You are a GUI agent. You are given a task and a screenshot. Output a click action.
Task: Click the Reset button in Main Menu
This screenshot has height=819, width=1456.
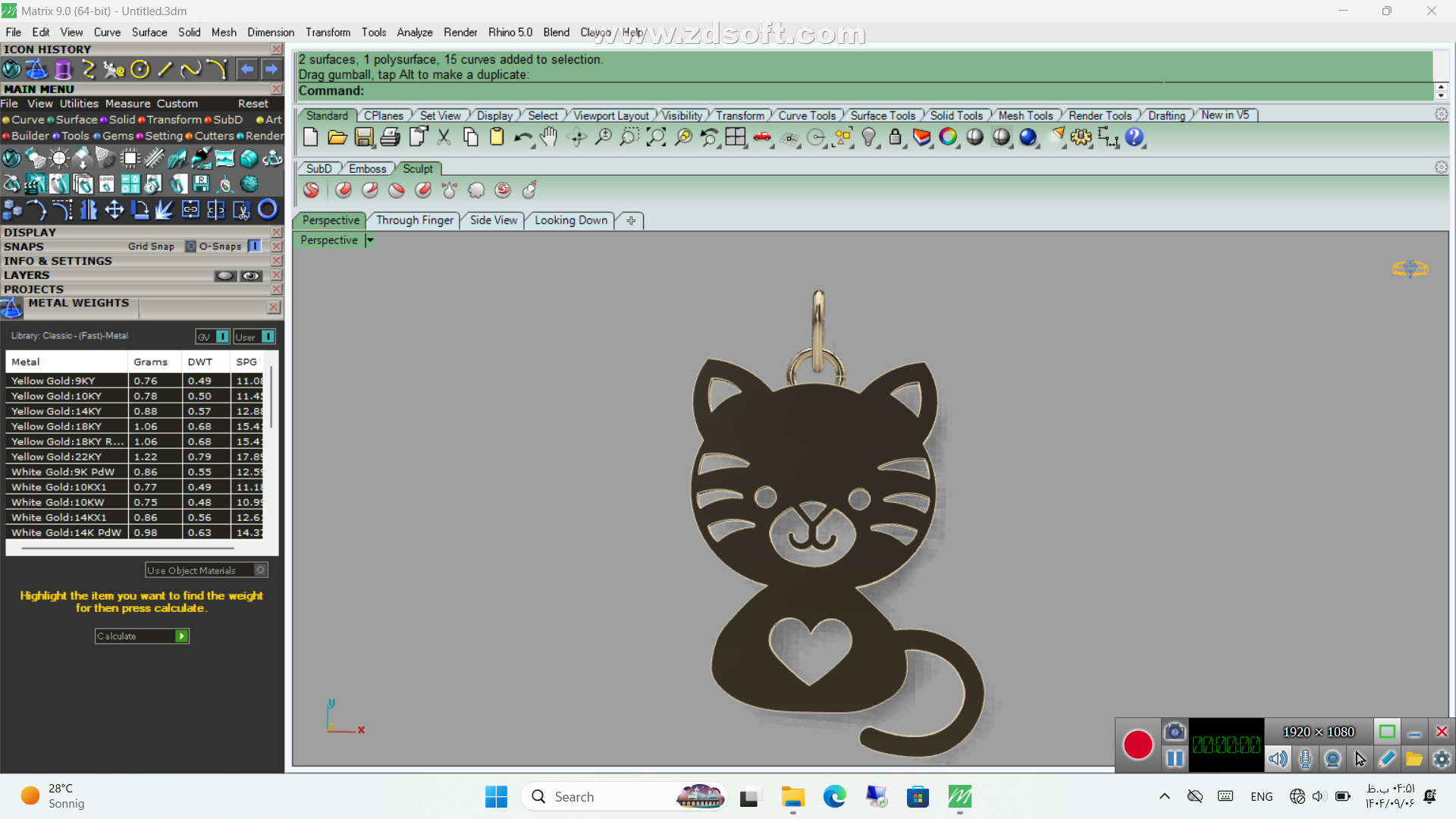click(x=253, y=104)
